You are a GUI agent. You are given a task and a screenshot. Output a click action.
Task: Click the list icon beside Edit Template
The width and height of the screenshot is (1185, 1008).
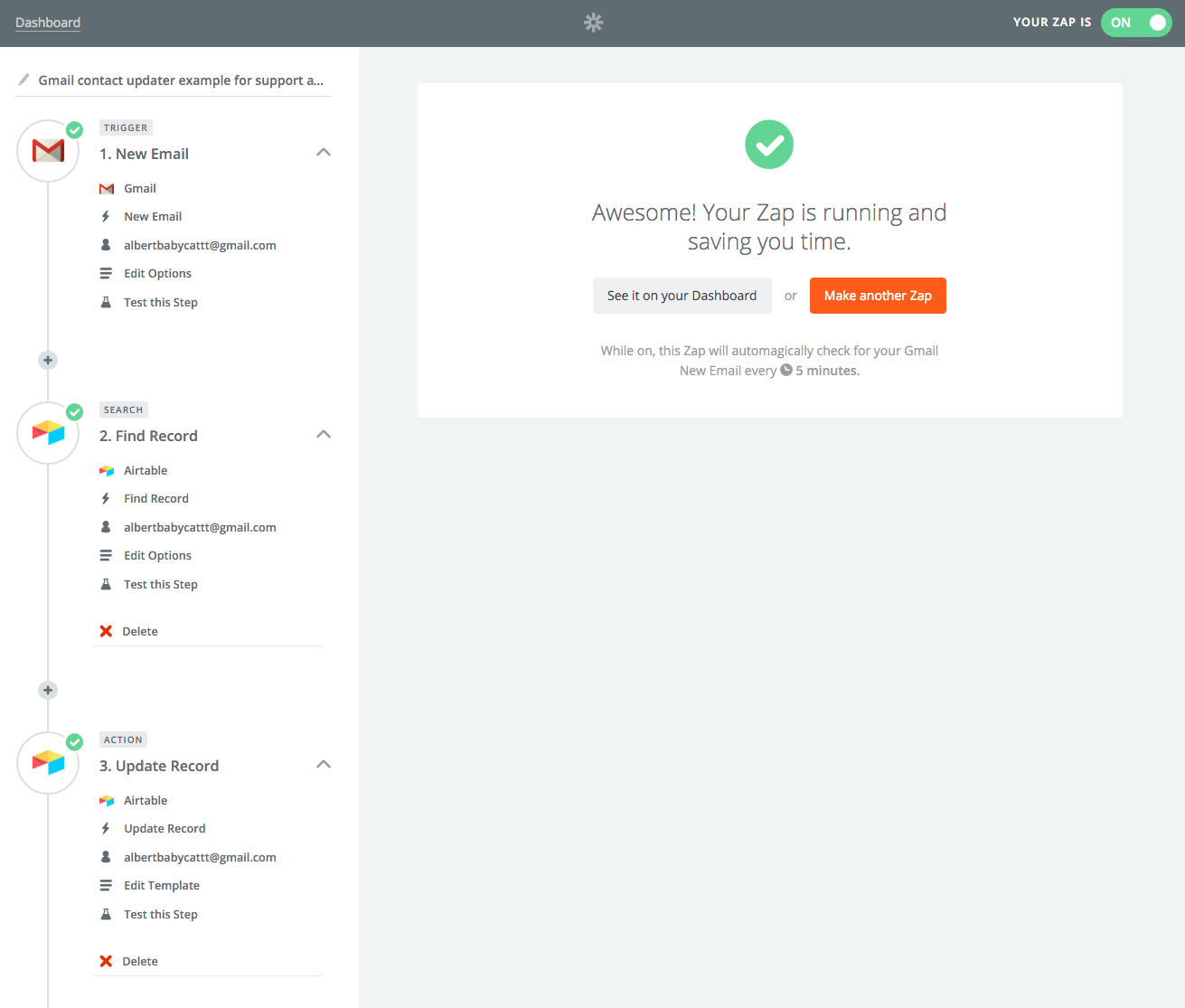(x=106, y=885)
